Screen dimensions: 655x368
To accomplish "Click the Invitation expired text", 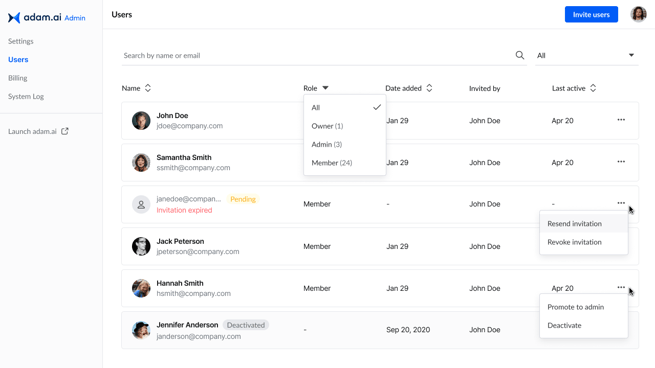I will 184,210.
